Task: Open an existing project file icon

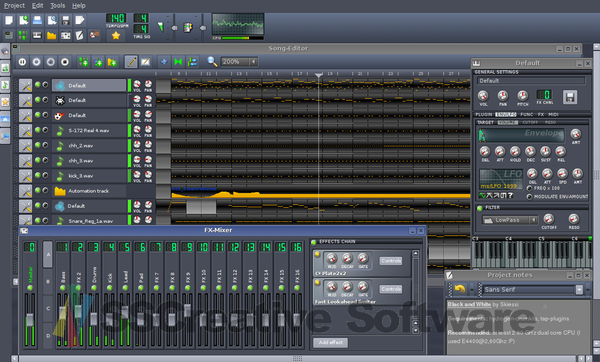Action: (x=37, y=20)
